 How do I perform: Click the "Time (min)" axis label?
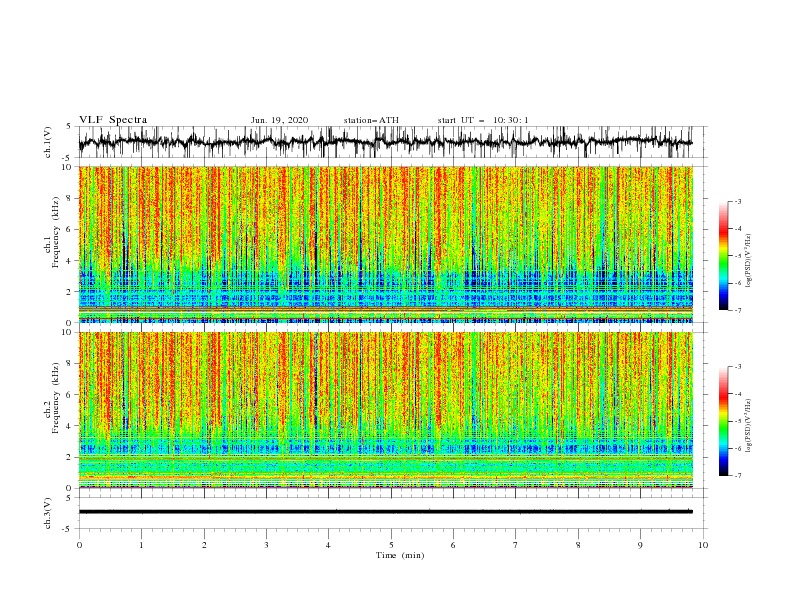(400, 555)
